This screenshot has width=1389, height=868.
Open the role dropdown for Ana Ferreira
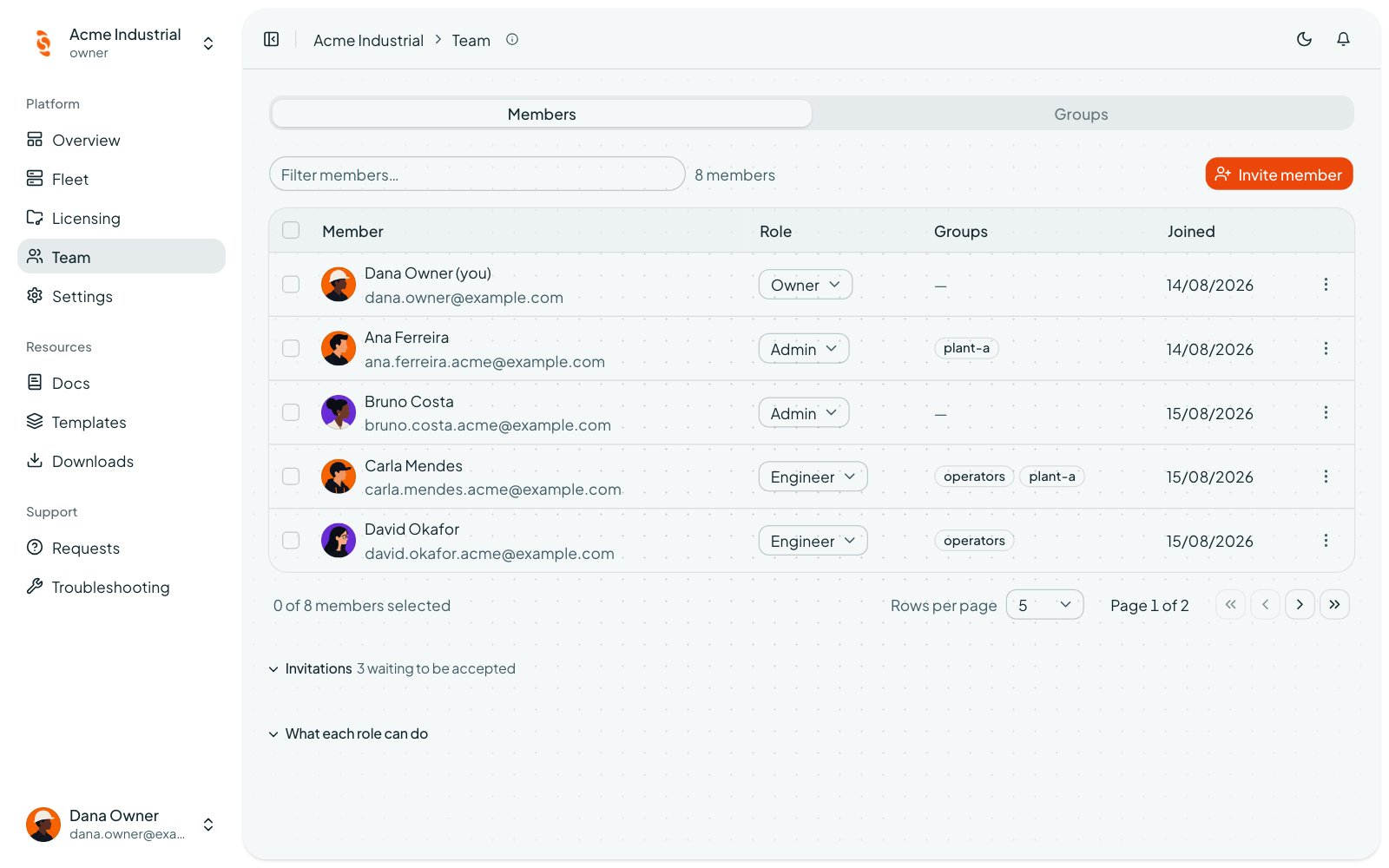804,349
